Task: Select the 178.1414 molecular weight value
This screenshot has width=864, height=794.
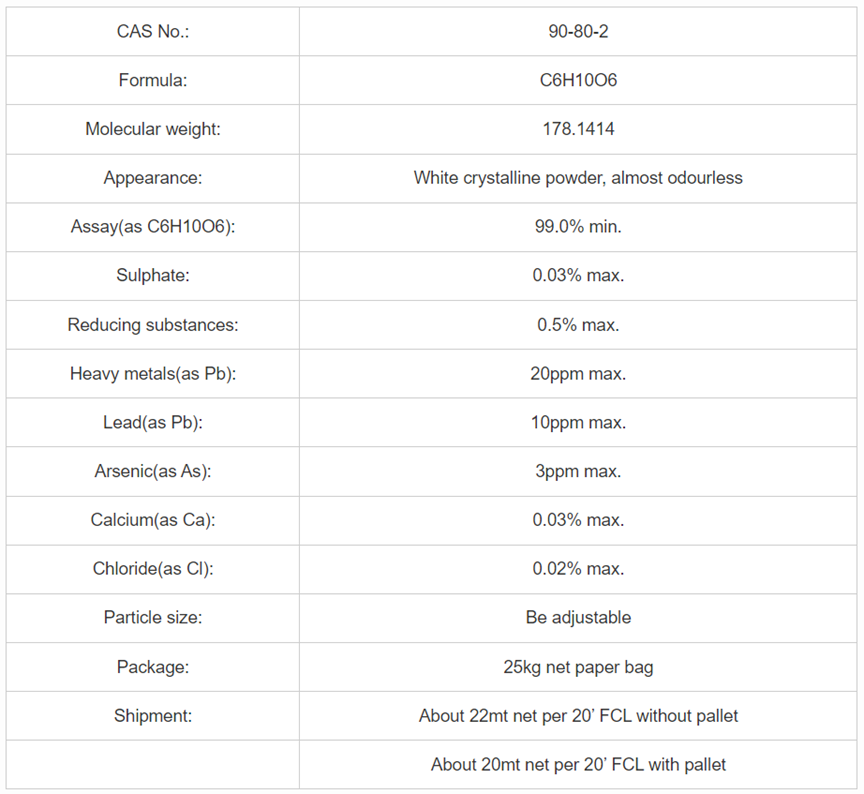Action: pos(578,129)
